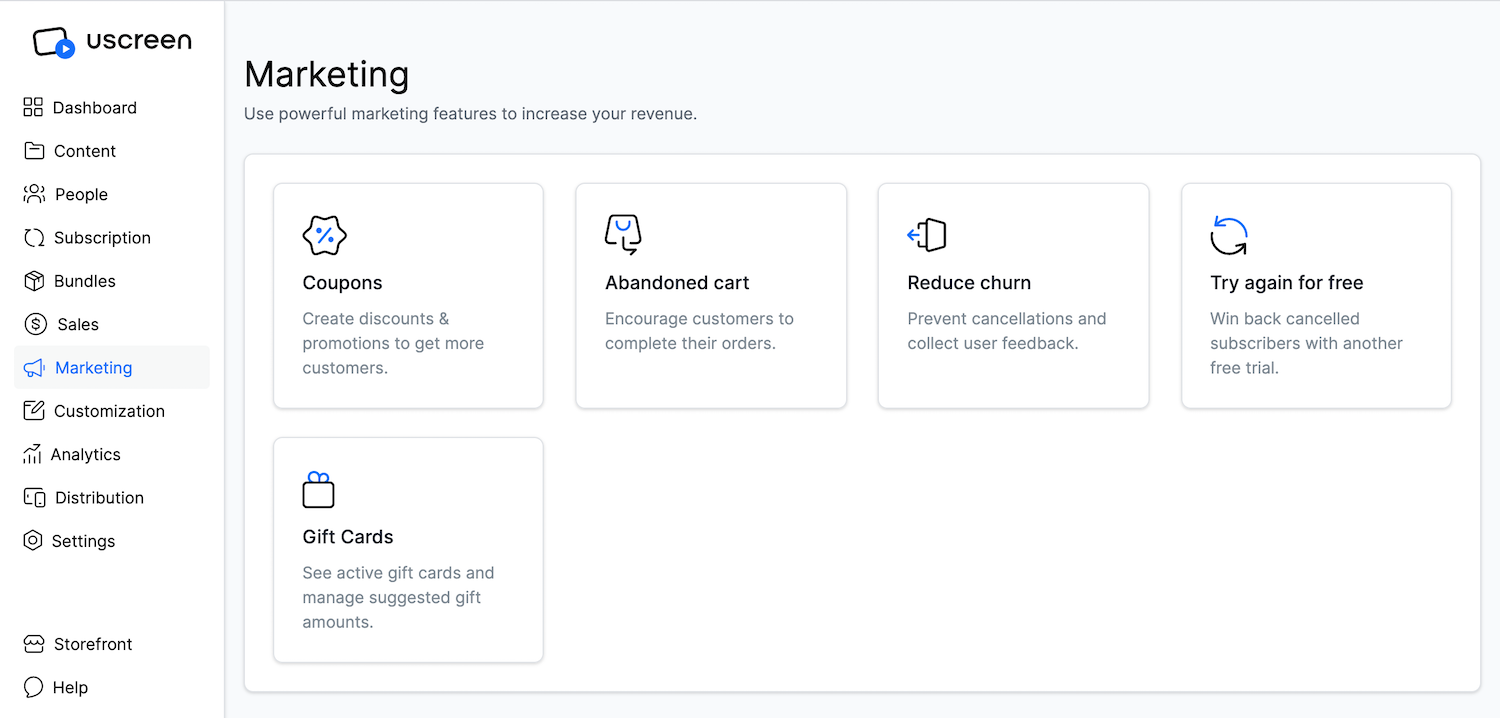The width and height of the screenshot is (1500, 718).
Task: Click the 'Create discounts & promotions' description
Action: [x=393, y=343]
